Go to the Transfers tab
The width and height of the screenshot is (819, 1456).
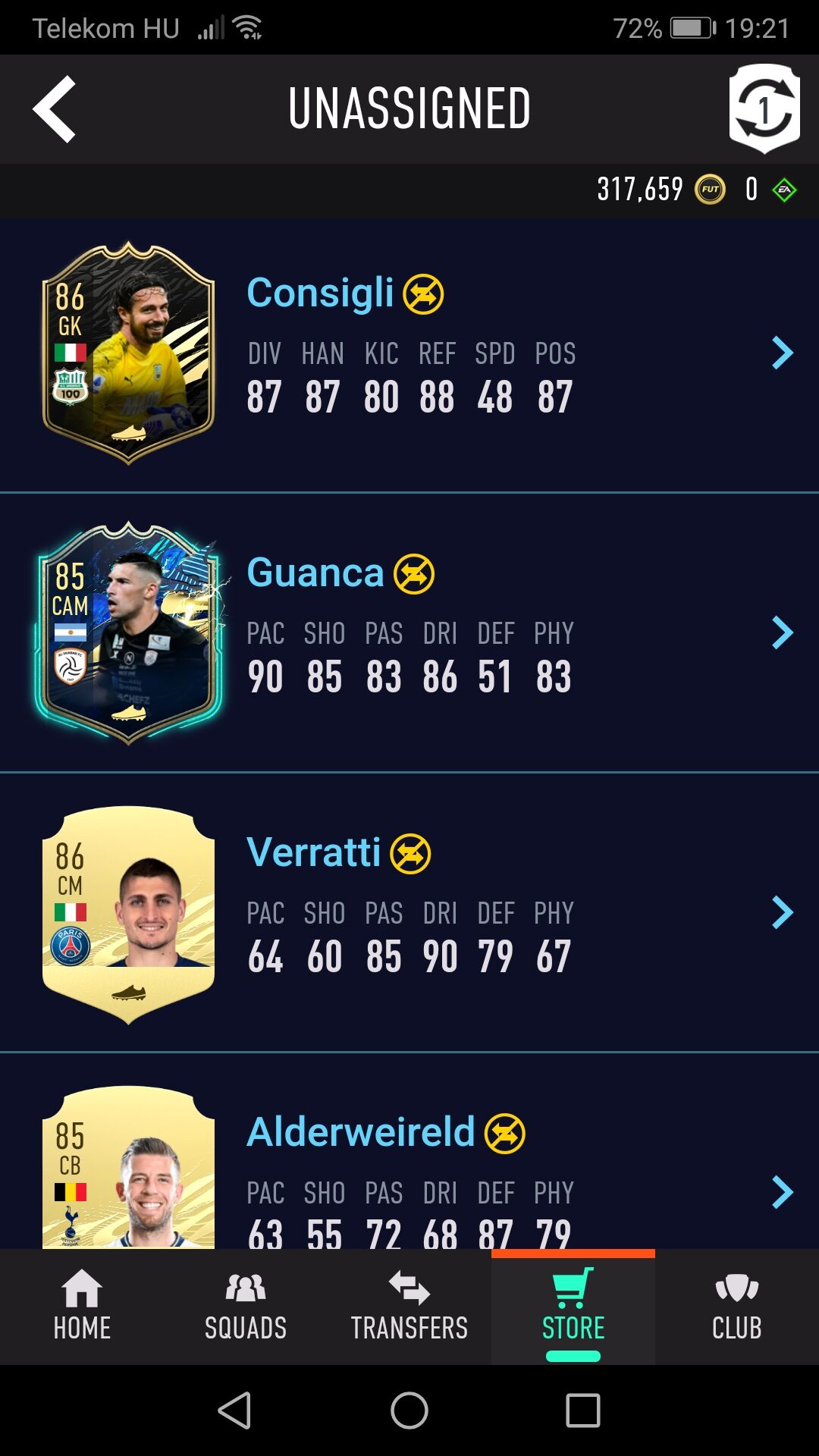[x=409, y=1306]
